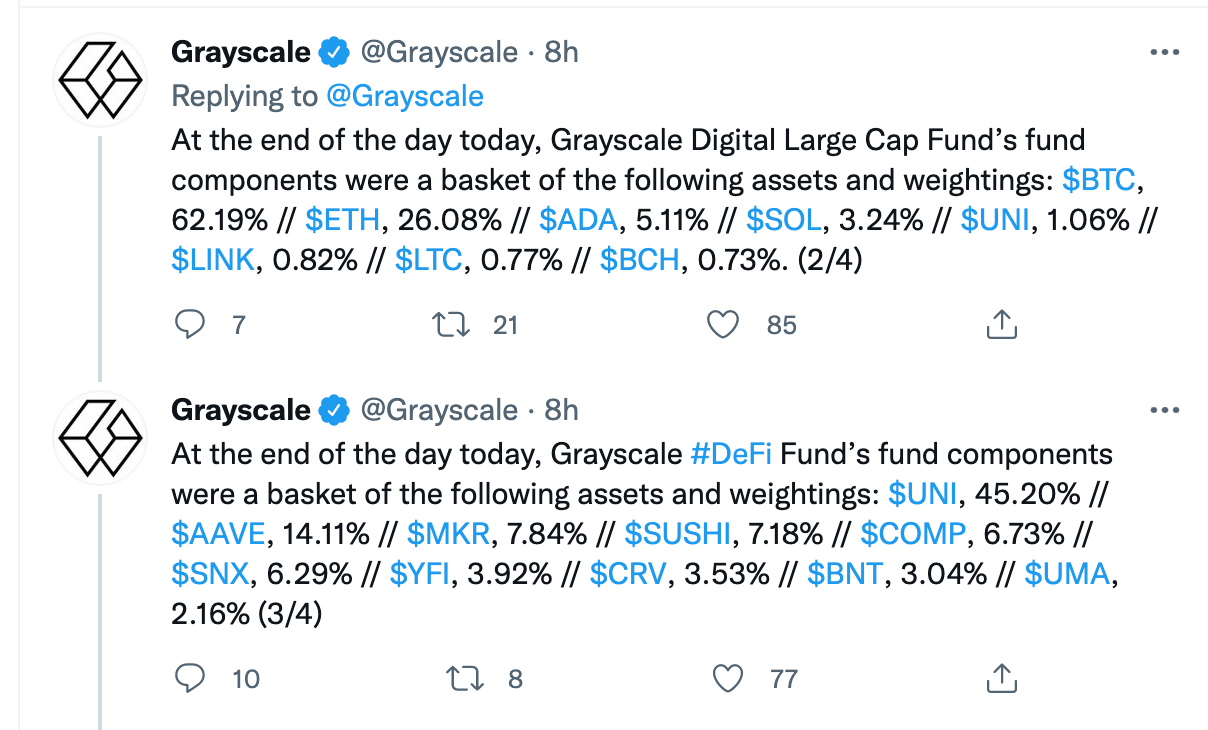Click the verified badge next to Grayscale
The image size is (1208, 730).
click(333, 51)
